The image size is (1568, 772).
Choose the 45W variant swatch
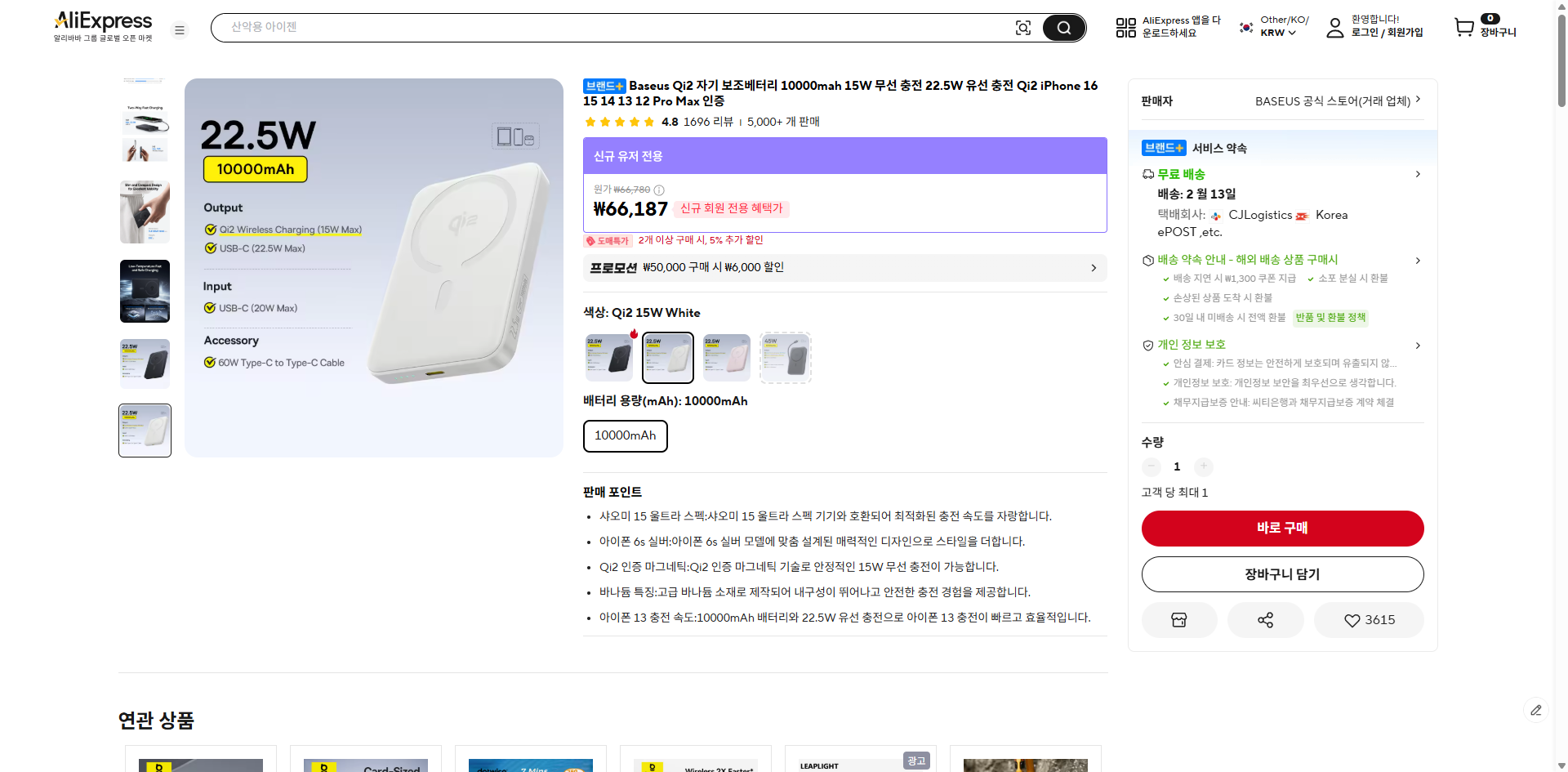pyautogui.click(x=785, y=357)
